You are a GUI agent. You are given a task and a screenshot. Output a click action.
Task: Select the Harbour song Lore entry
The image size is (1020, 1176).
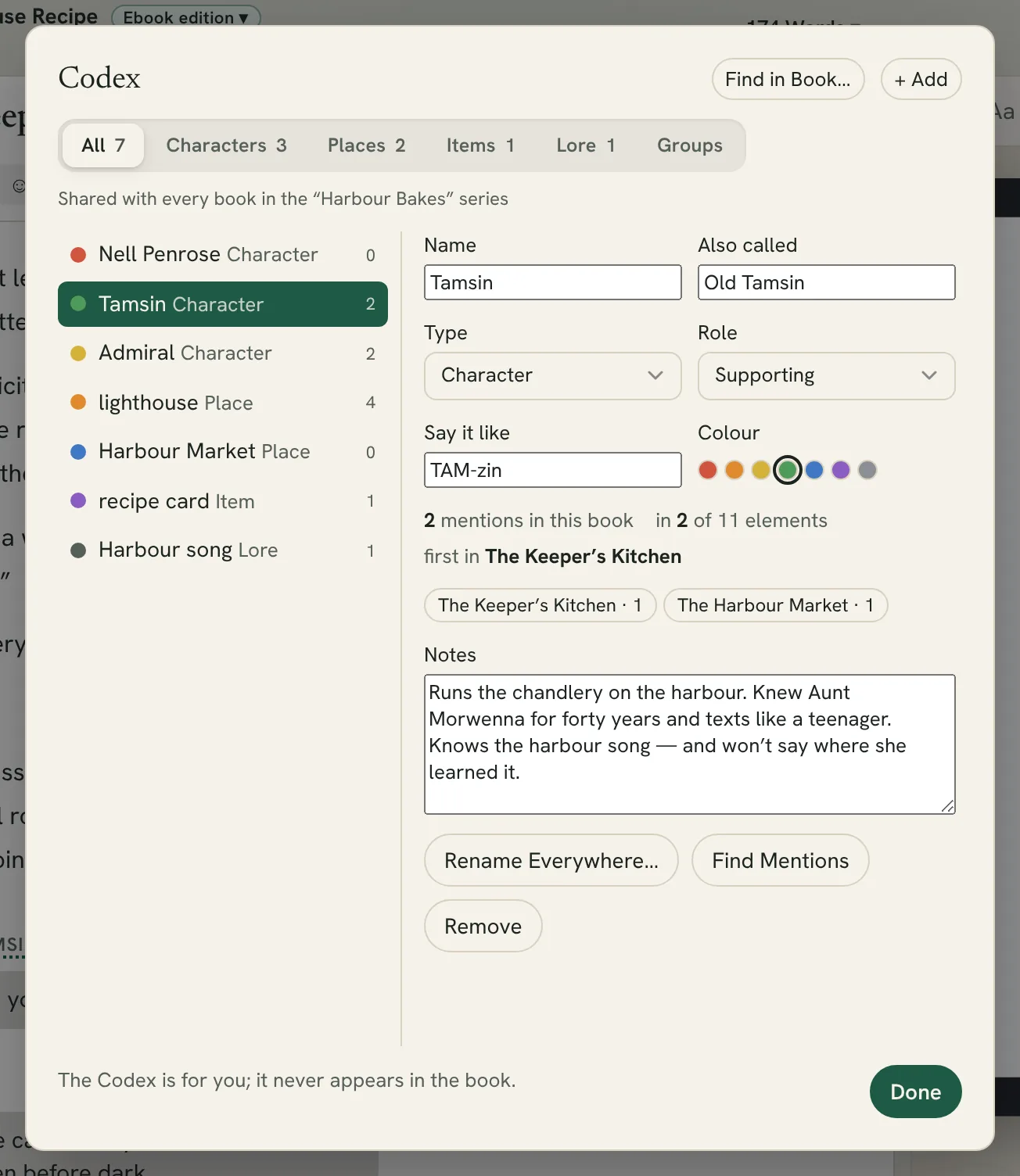[x=223, y=550]
